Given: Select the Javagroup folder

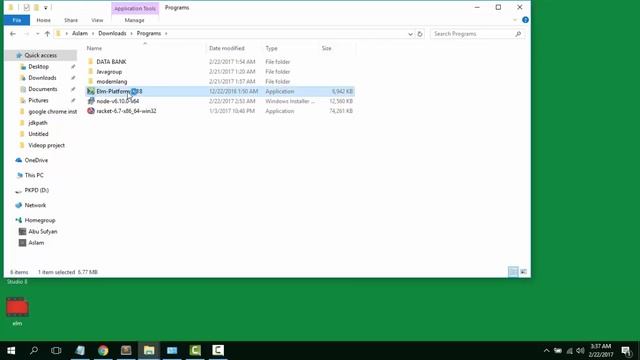Looking at the screenshot, I should (x=109, y=72).
